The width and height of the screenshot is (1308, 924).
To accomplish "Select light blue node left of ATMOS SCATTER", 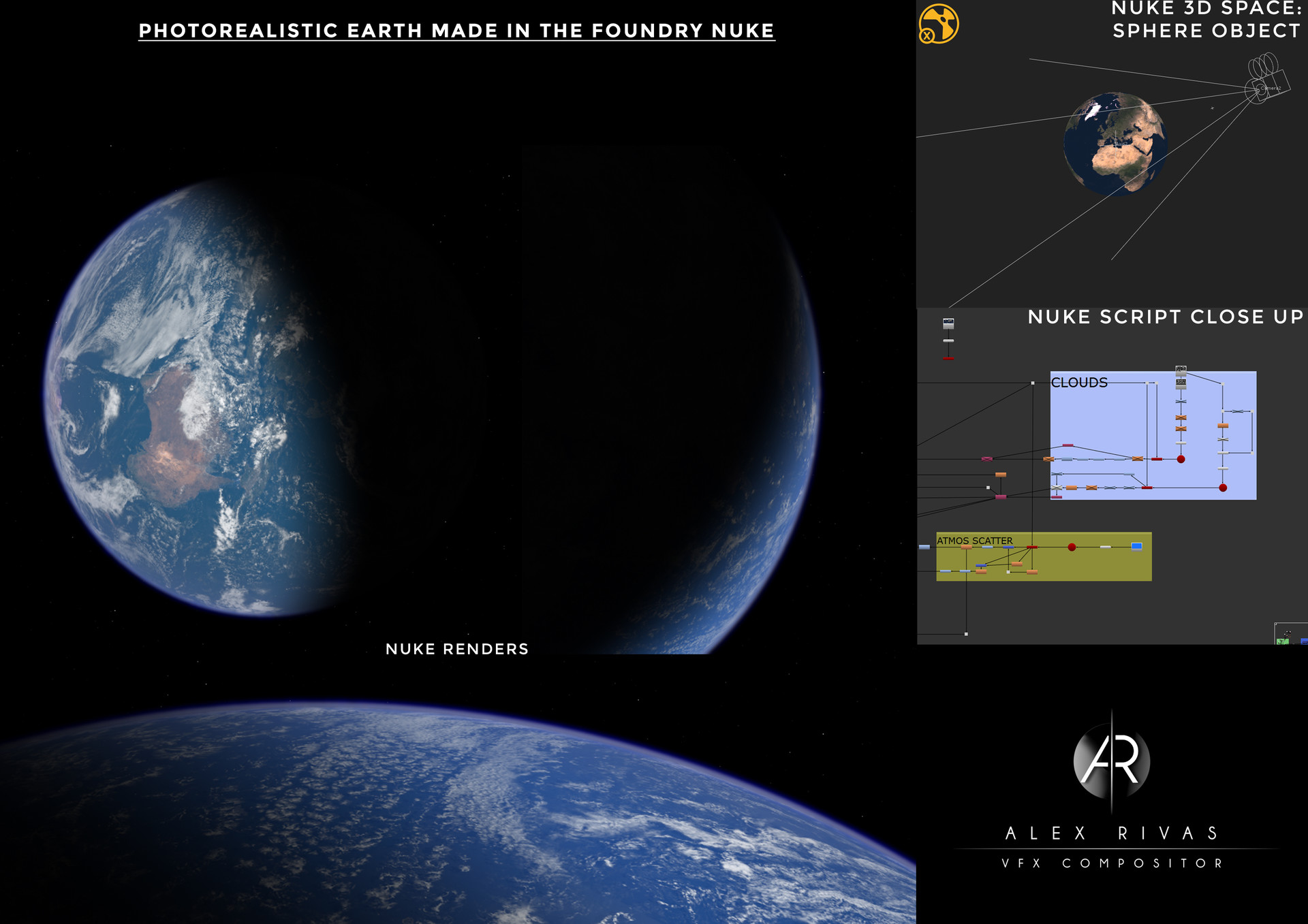I will tap(924, 547).
